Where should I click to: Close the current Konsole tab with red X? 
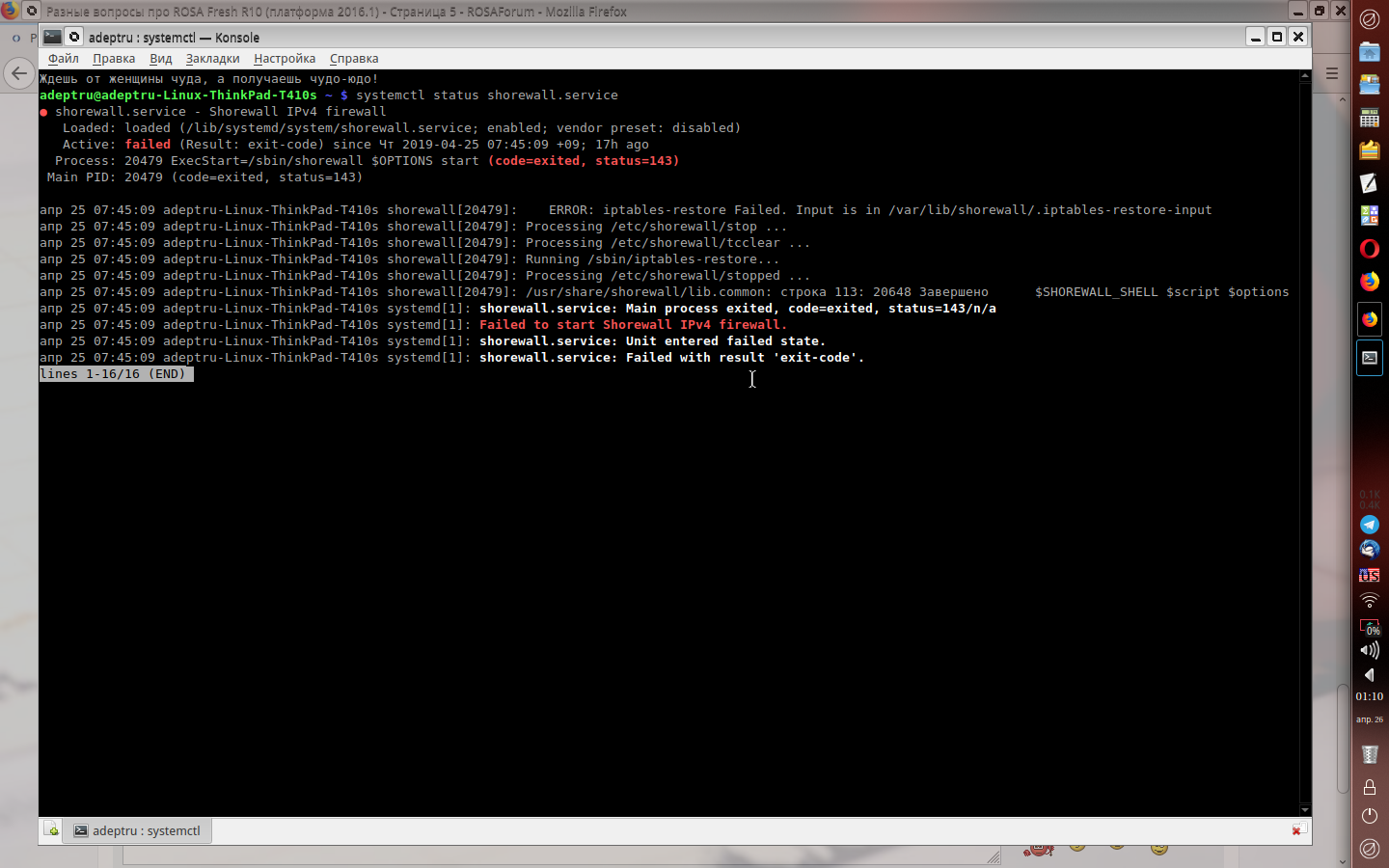pos(1298,829)
